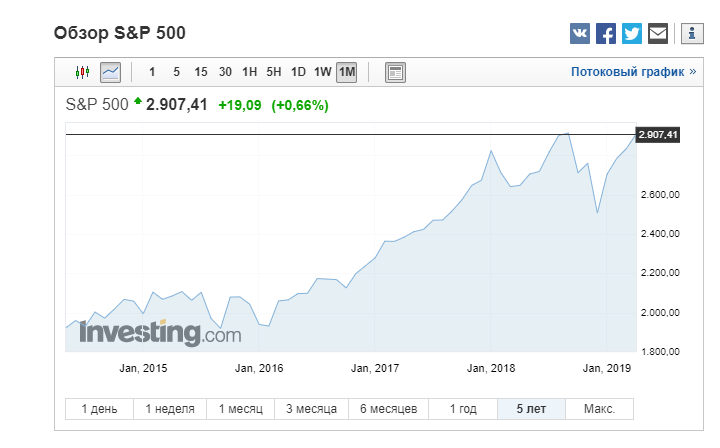Viewport: 720px width, 448px height.
Task: Set interval to 1M monthly
Action: (346, 72)
